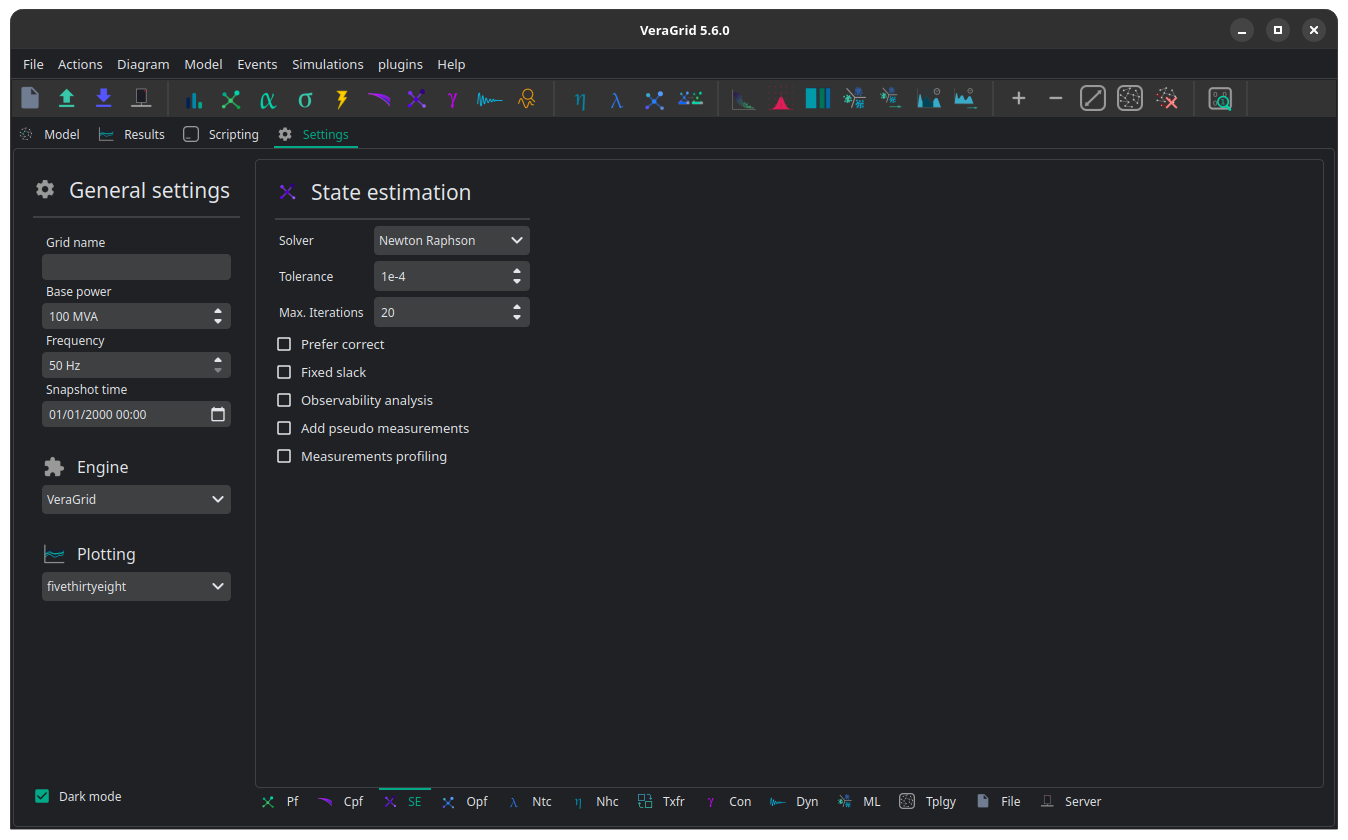
Task: Enable the Prefer correct checkbox
Action: 284,344
